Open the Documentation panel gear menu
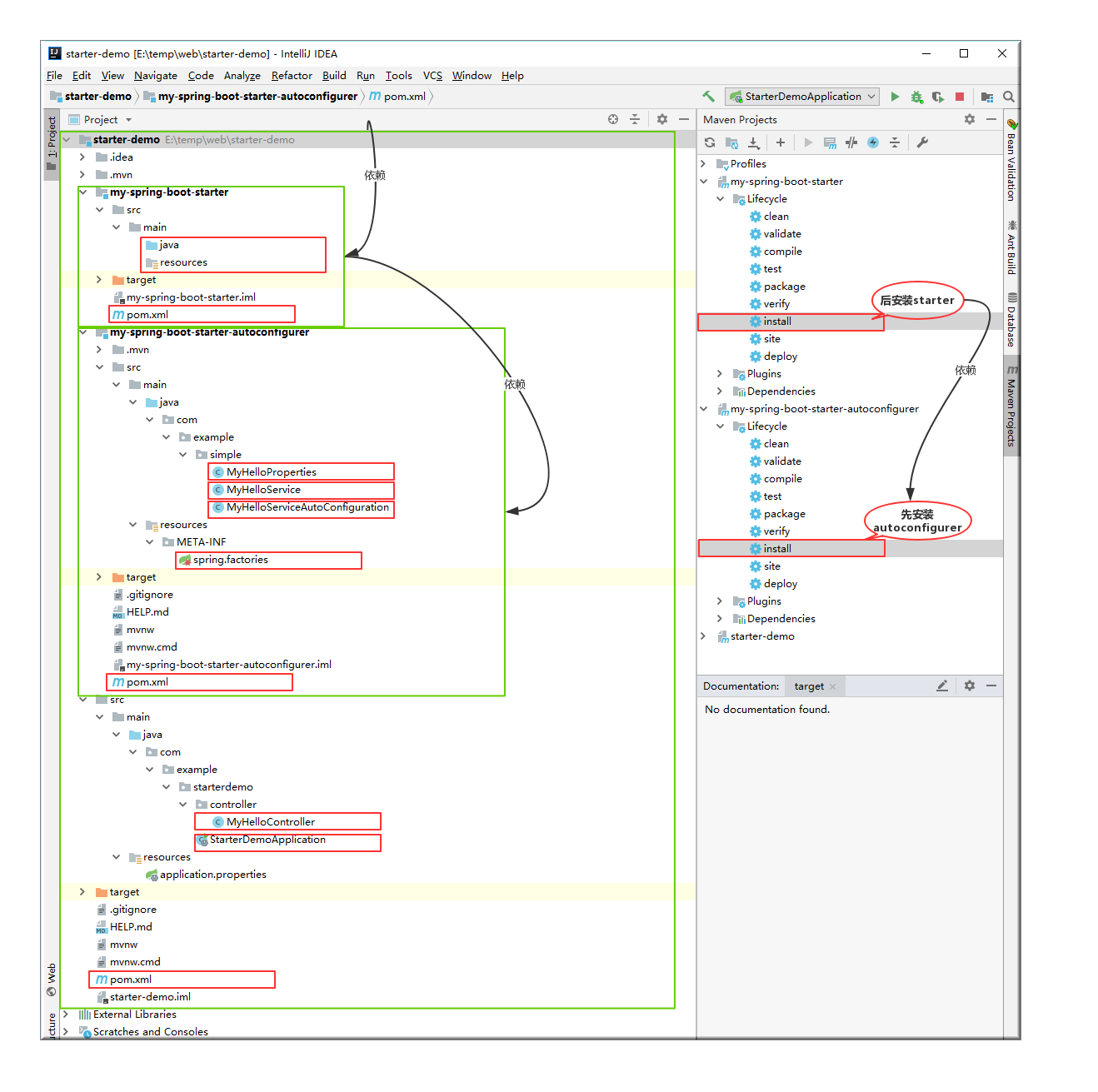 coord(970,686)
